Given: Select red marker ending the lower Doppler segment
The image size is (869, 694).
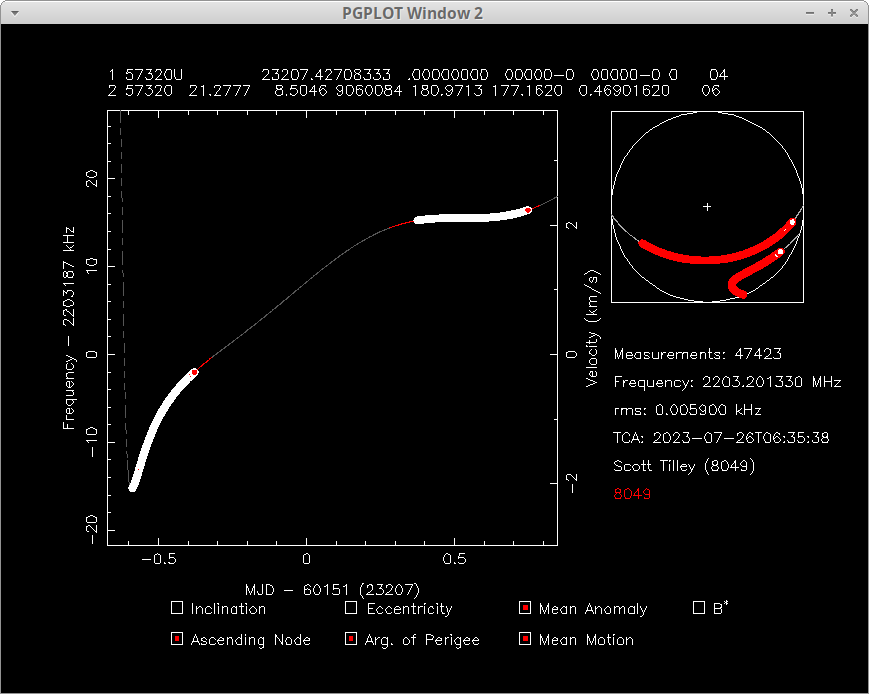Looking at the screenshot, I should [x=194, y=372].
